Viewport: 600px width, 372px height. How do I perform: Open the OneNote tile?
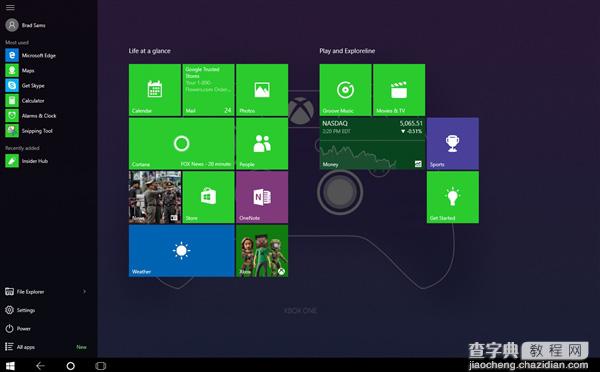click(x=262, y=197)
